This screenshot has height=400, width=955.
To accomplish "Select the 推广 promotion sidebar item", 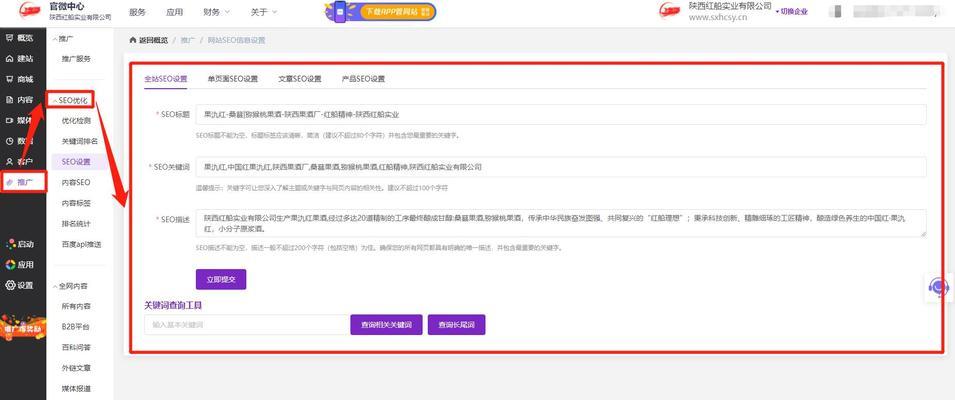I will pyautogui.click(x=24, y=182).
